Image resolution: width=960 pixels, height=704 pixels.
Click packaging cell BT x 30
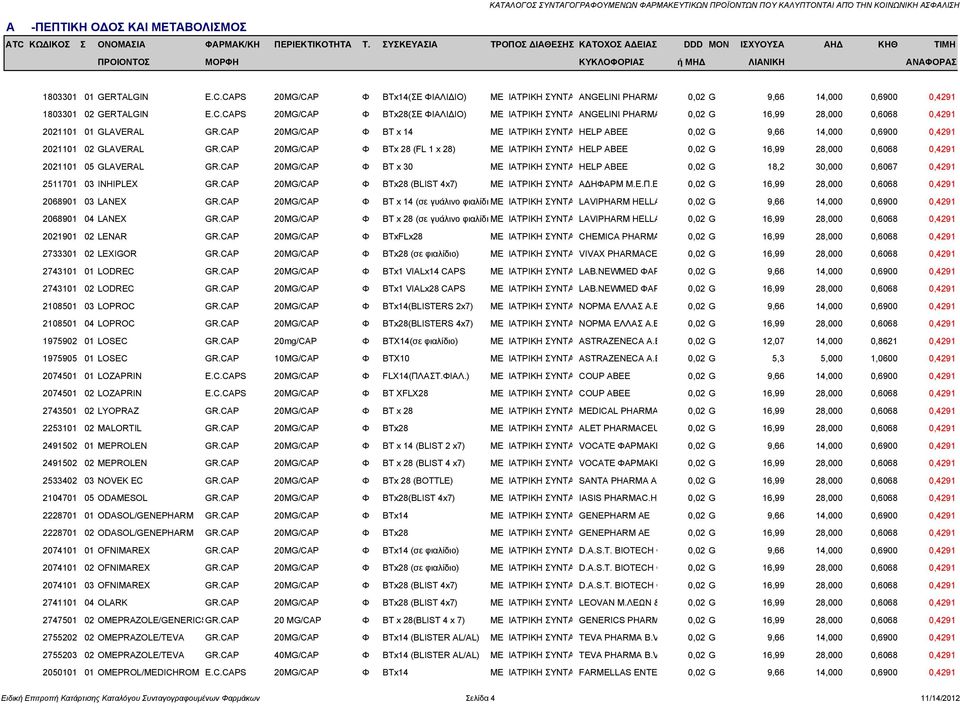click(x=397, y=167)
